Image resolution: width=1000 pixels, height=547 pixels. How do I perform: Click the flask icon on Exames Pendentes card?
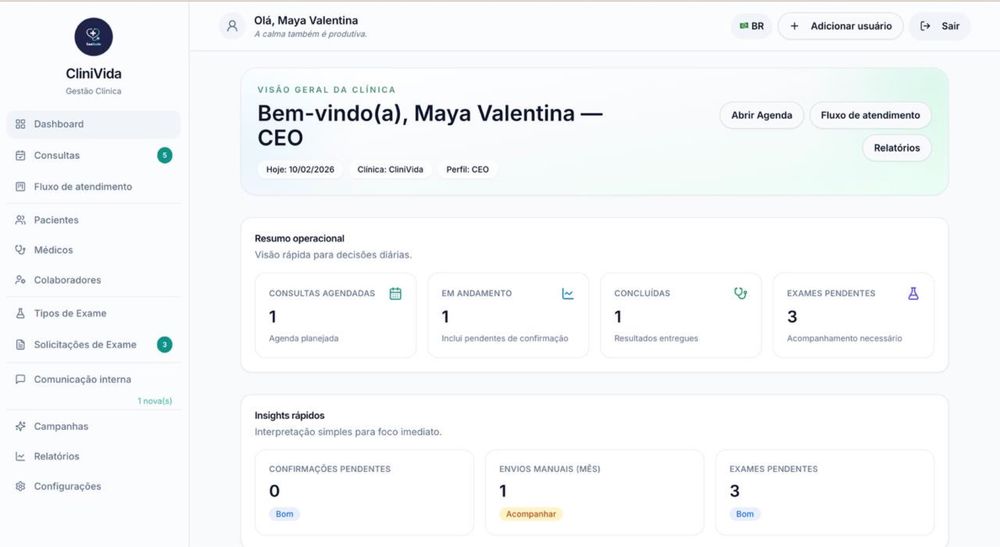tap(913, 293)
